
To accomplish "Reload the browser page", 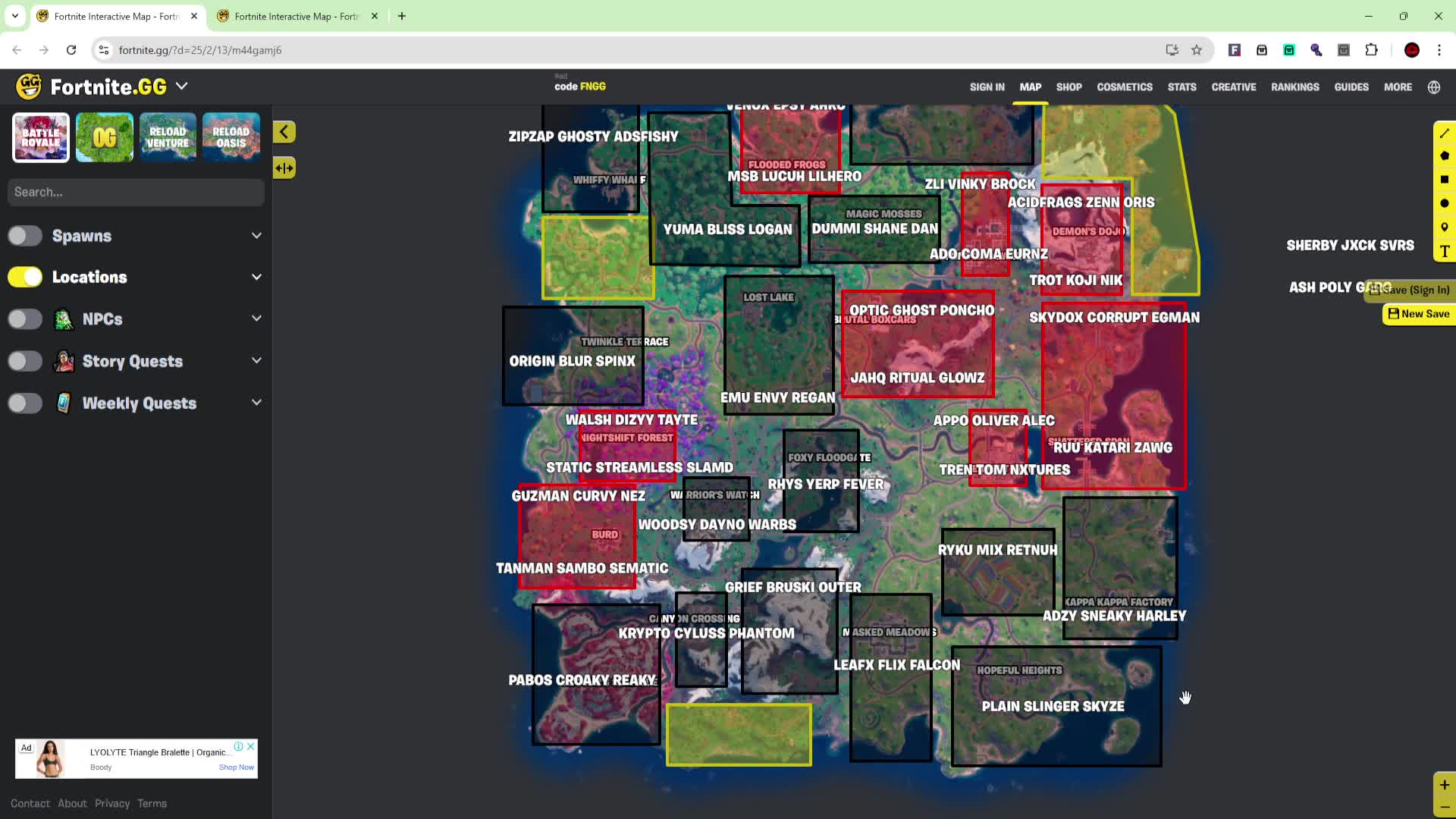I will pyautogui.click(x=71, y=50).
